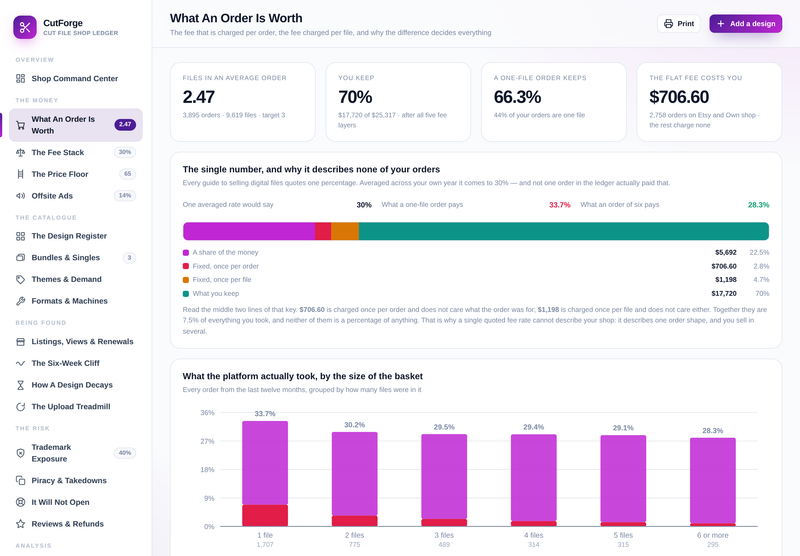
Task: Open Piracy & Takedowns page
Action: (x=76, y=481)
